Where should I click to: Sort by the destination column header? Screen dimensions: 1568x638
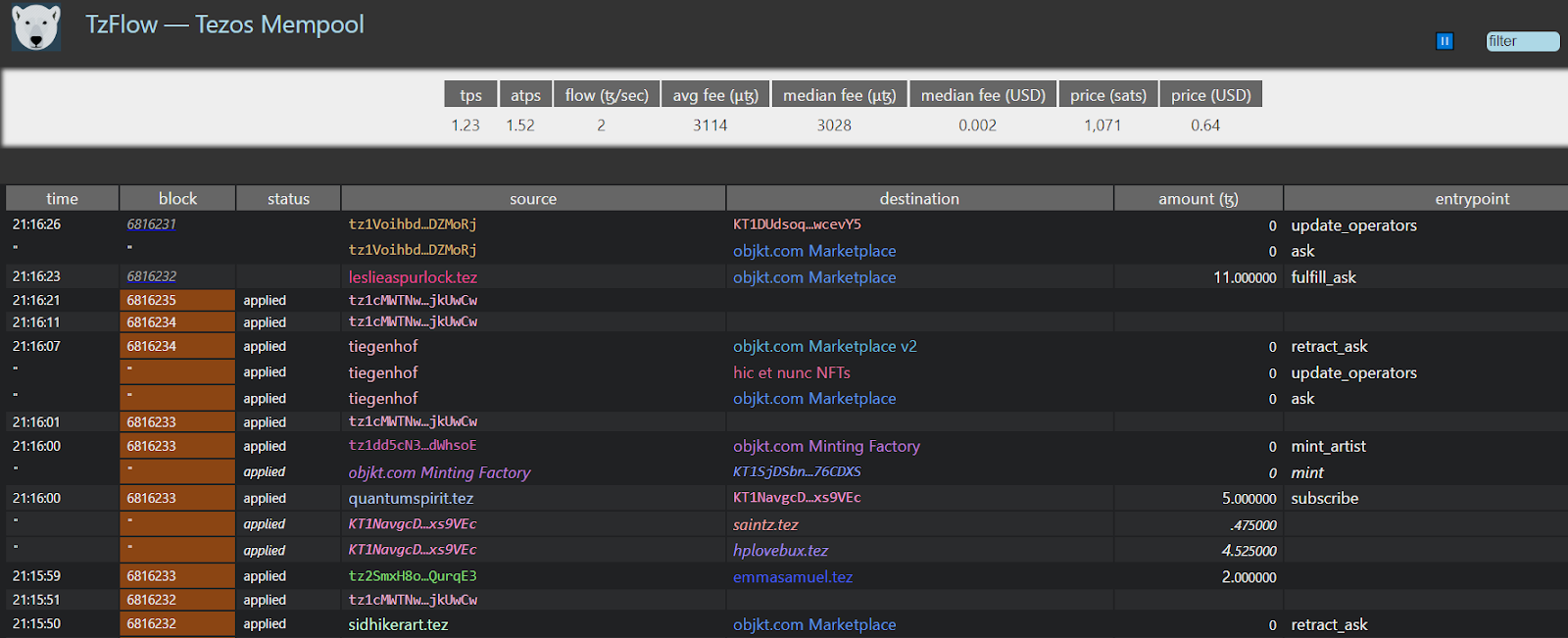click(x=919, y=198)
